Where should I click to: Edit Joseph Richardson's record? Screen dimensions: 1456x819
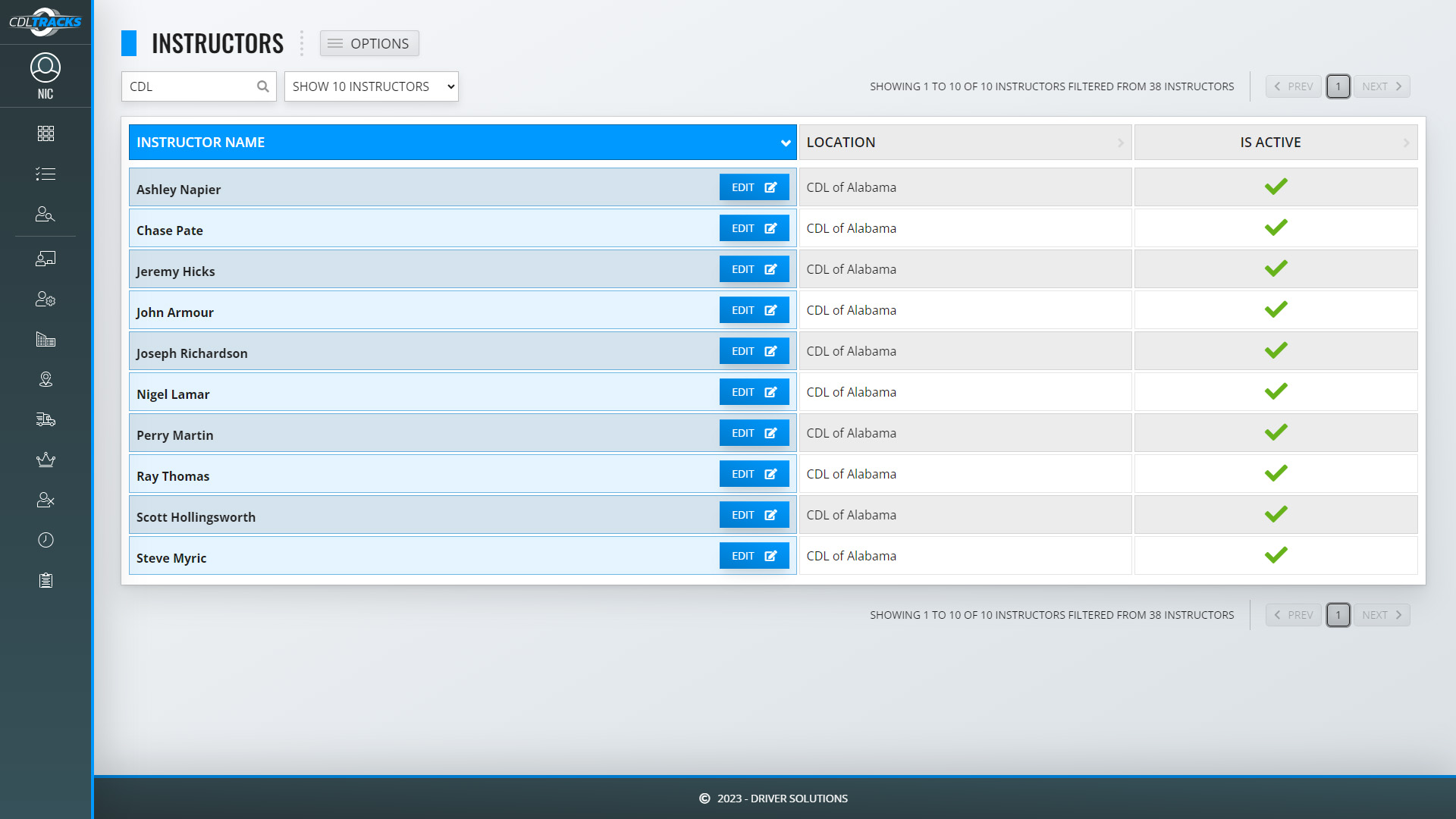pos(755,351)
